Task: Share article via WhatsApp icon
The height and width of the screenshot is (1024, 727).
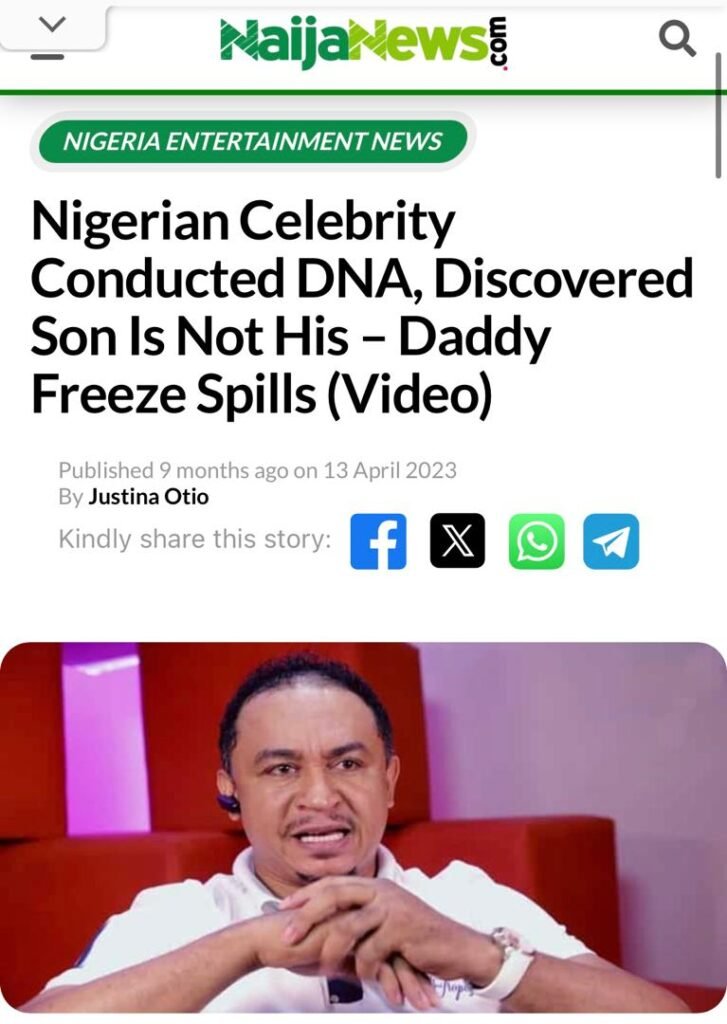Action: coord(536,541)
